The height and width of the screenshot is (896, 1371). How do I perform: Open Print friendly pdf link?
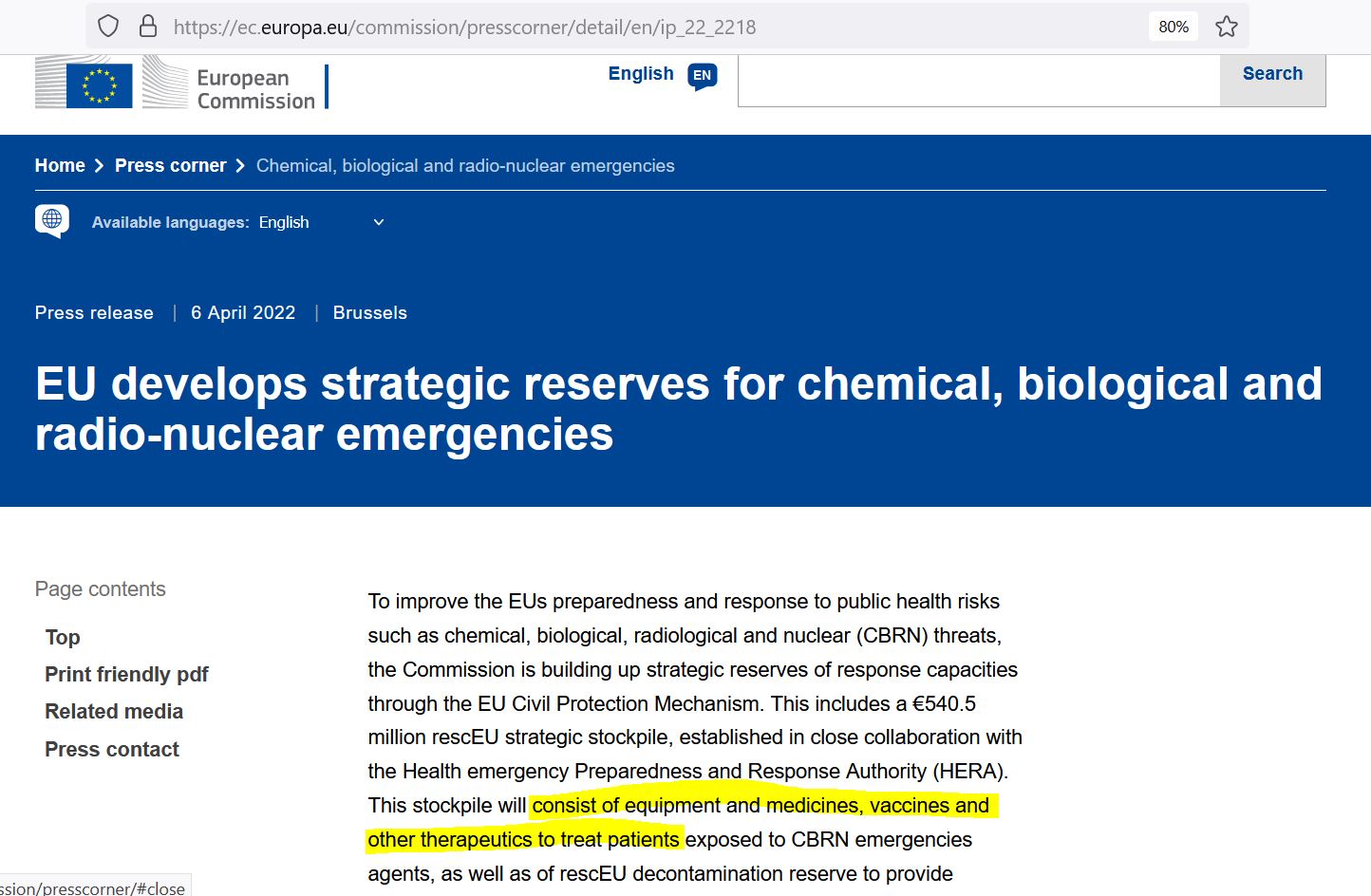point(126,675)
